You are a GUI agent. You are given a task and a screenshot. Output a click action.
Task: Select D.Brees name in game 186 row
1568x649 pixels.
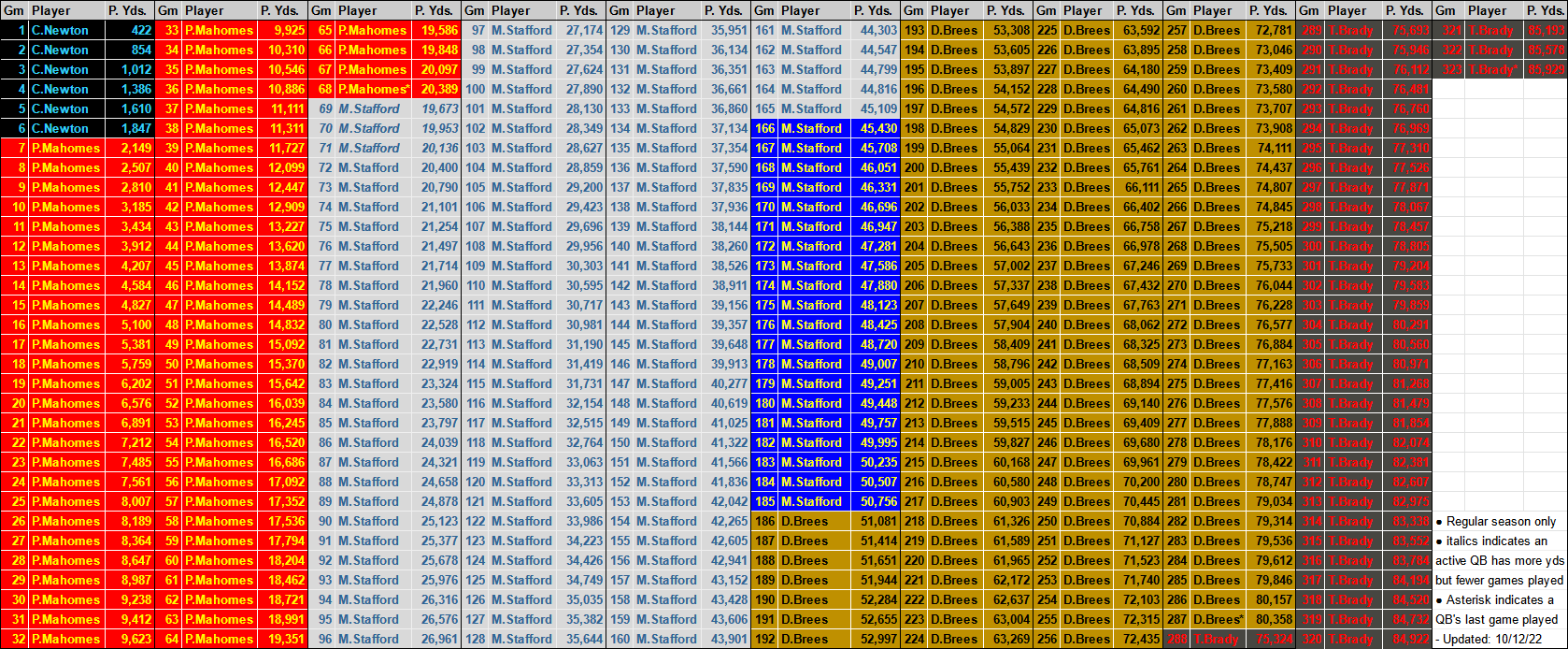click(x=815, y=521)
